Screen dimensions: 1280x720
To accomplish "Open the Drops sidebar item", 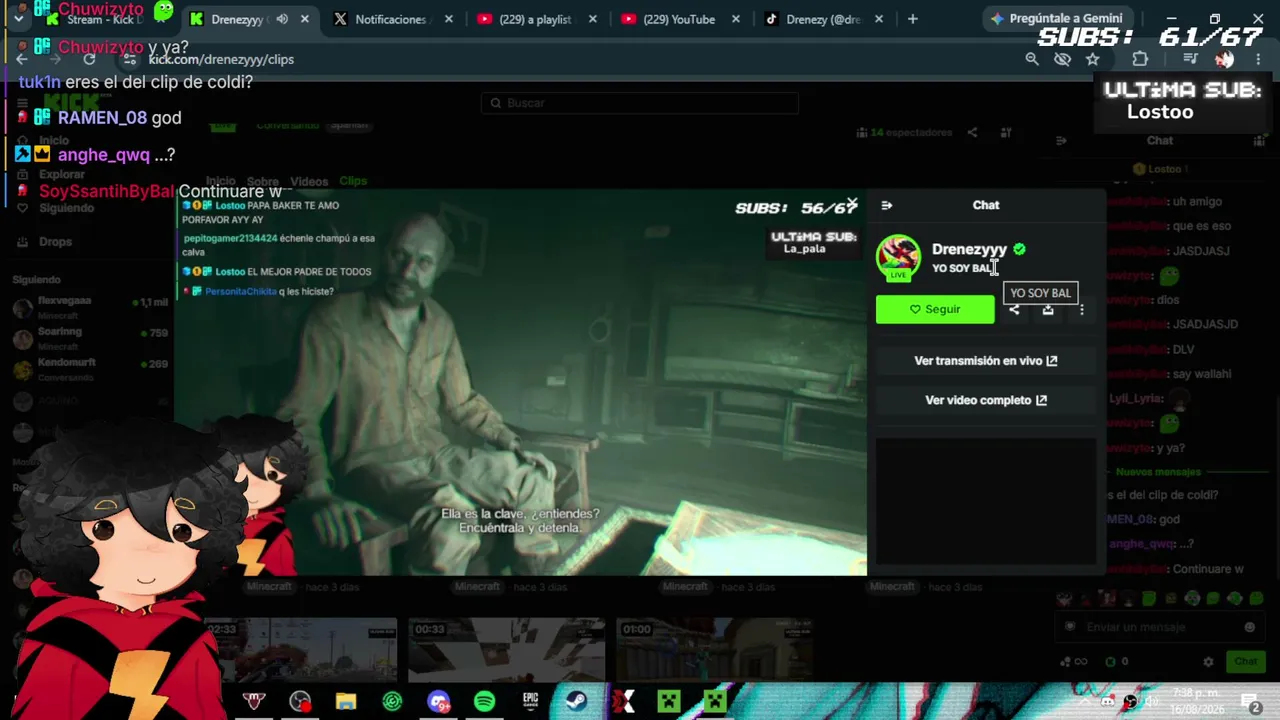I will 56,242.
